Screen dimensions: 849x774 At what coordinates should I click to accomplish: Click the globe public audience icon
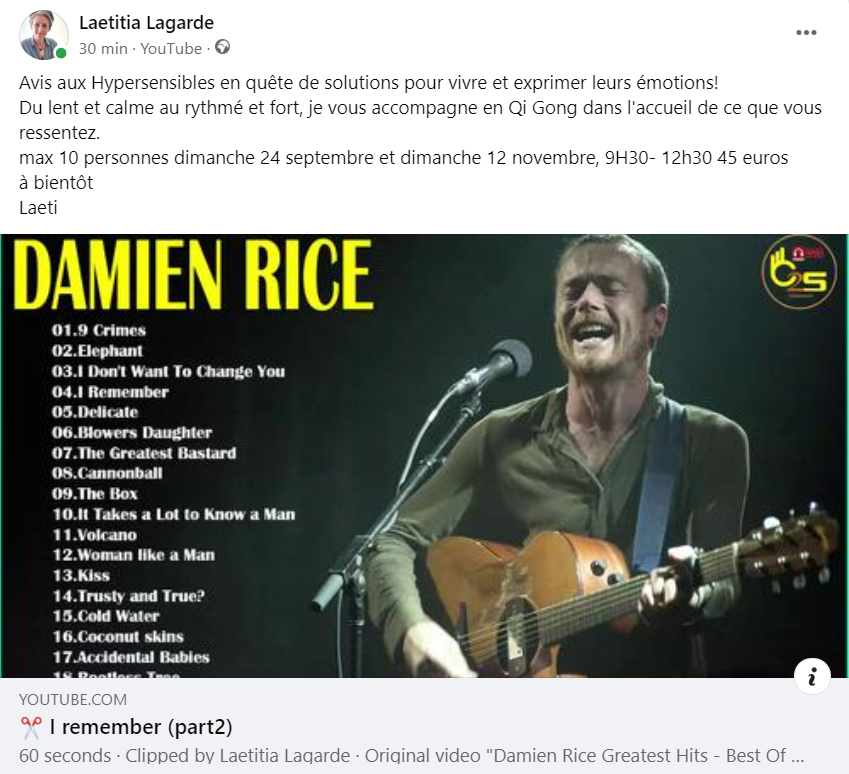223,47
